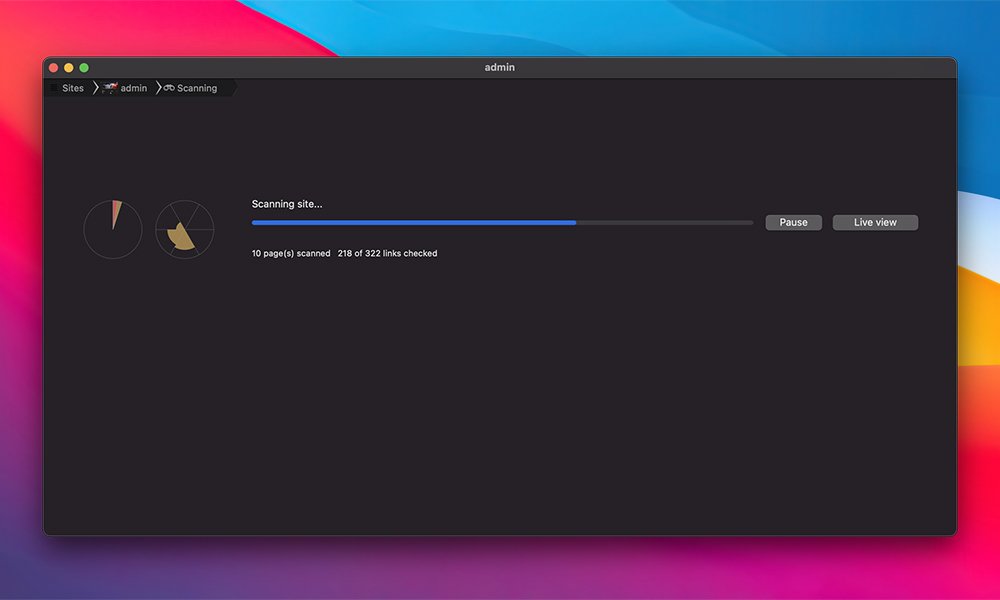Click the chevron between Sites and admin
This screenshot has width=1000, height=600.
coord(95,88)
